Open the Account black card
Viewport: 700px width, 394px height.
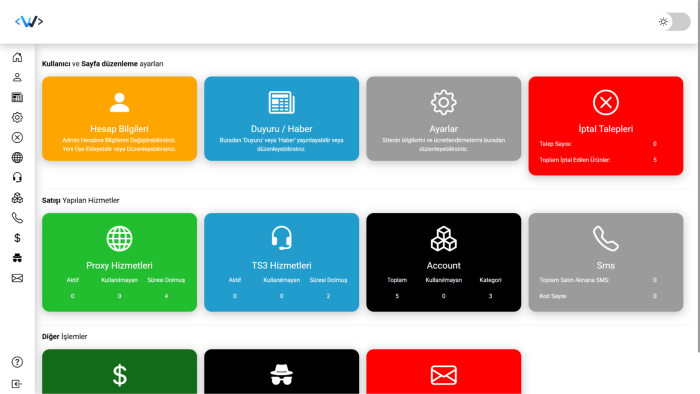(443, 262)
